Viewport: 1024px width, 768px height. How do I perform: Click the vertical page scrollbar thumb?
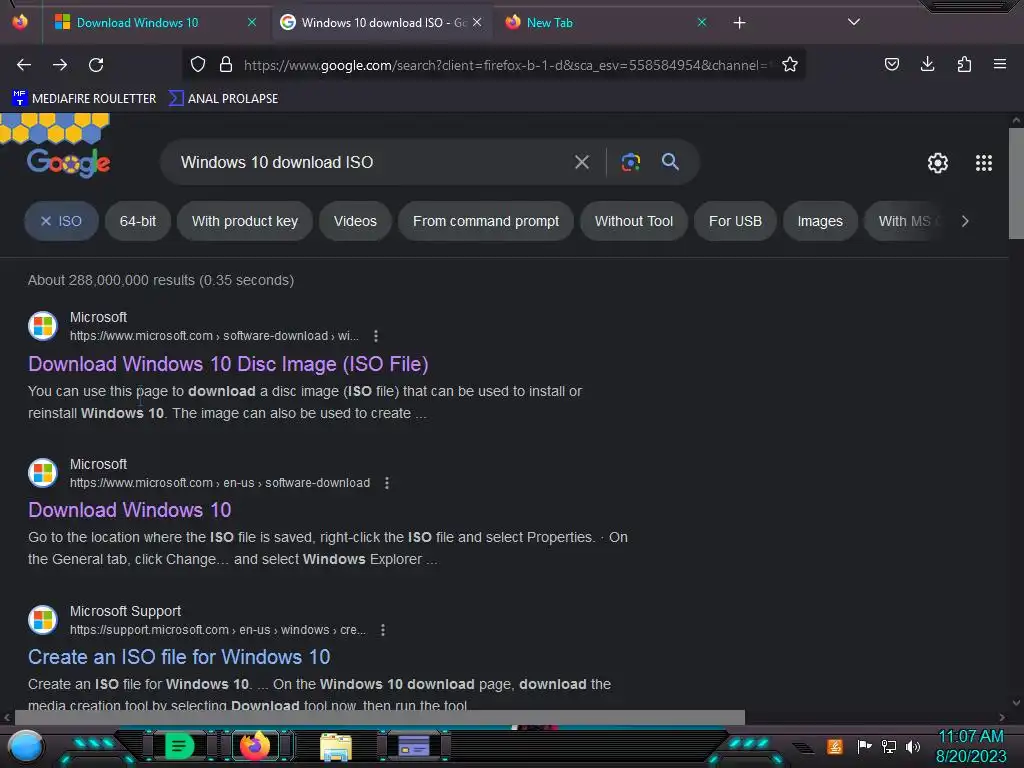tap(1016, 184)
